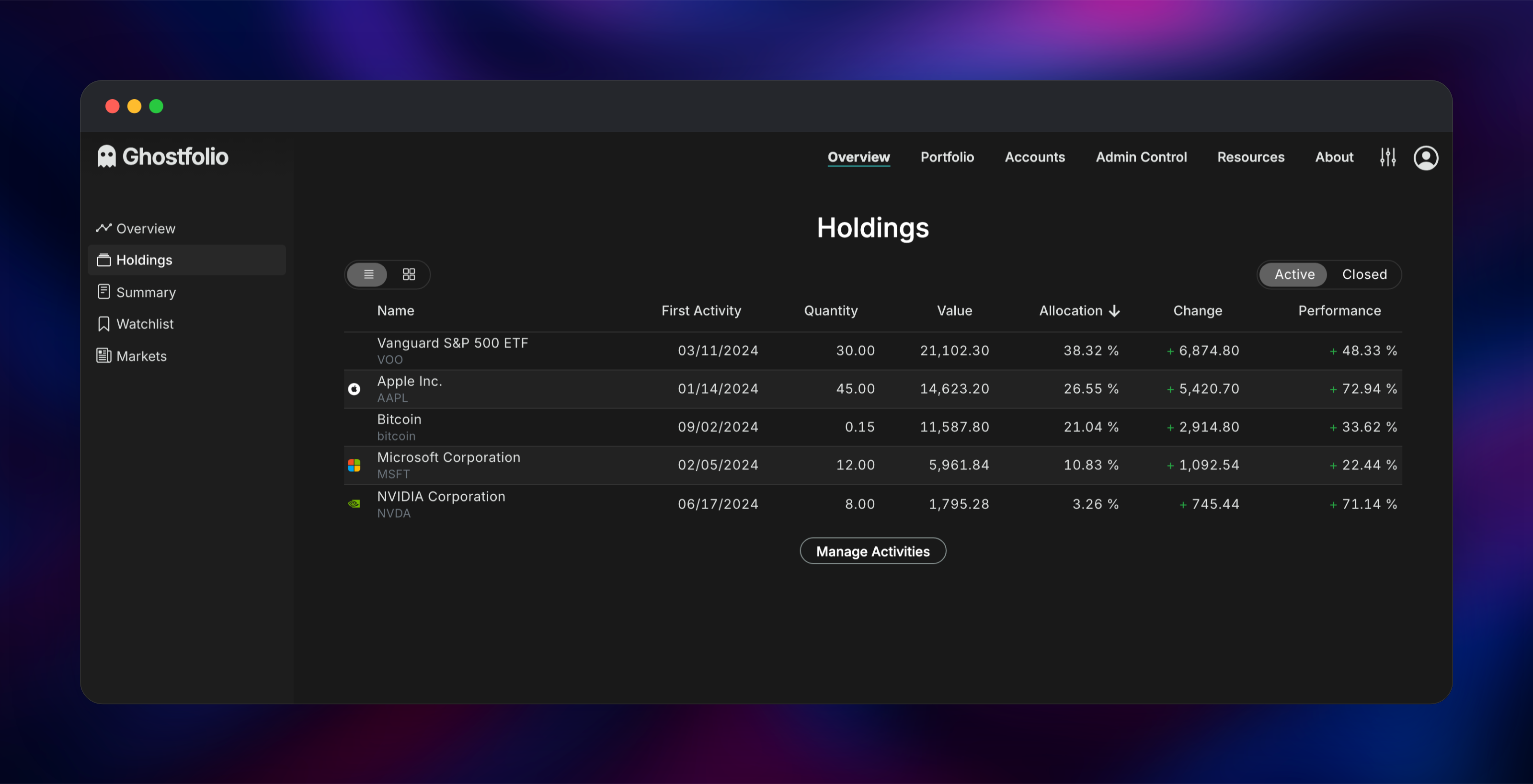1533x784 pixels.
Task: Click the Ghostfolio brand name link
Action: click(x=175, y=157)
